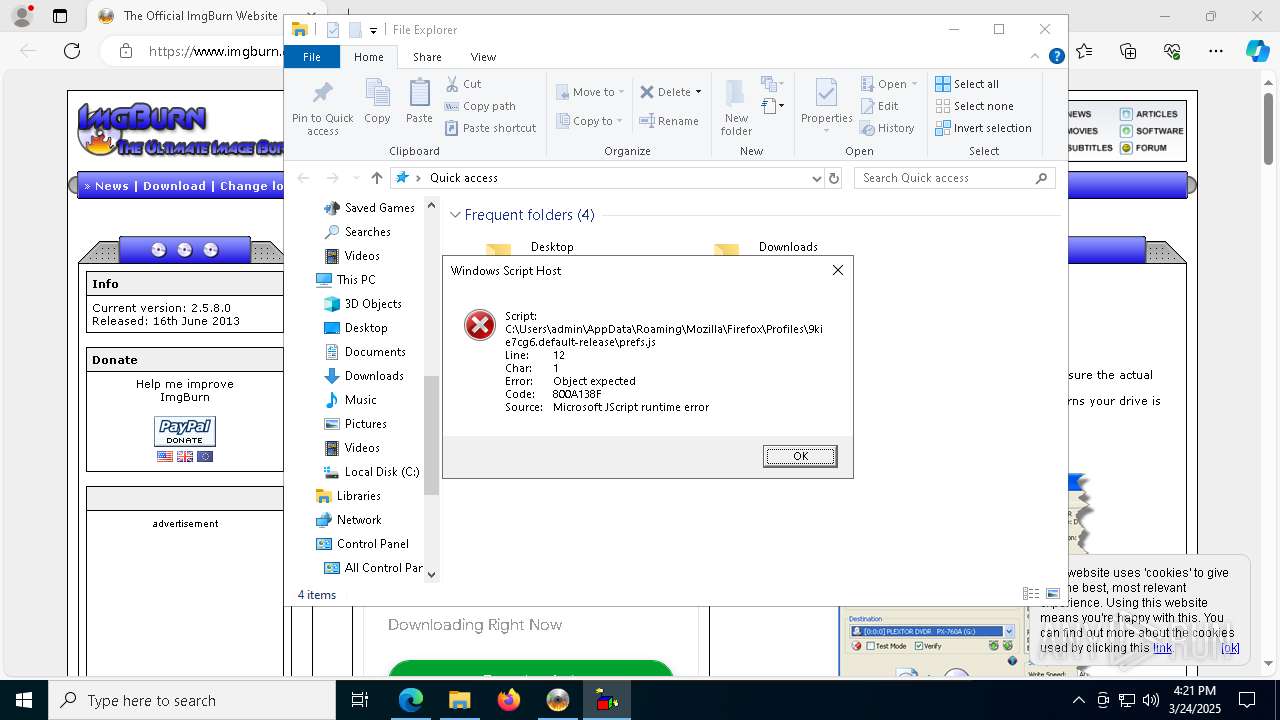Viewport: 1280px width, 720px height.
Task: Click Download link on ImgBurn navigation bar
Action: (x=174, y=186)
